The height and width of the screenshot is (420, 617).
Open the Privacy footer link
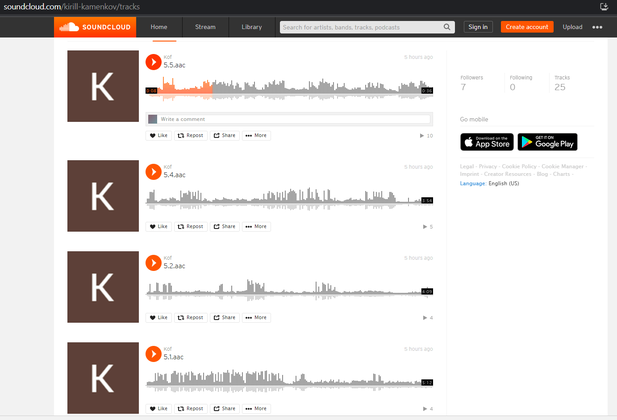(488, 167)
